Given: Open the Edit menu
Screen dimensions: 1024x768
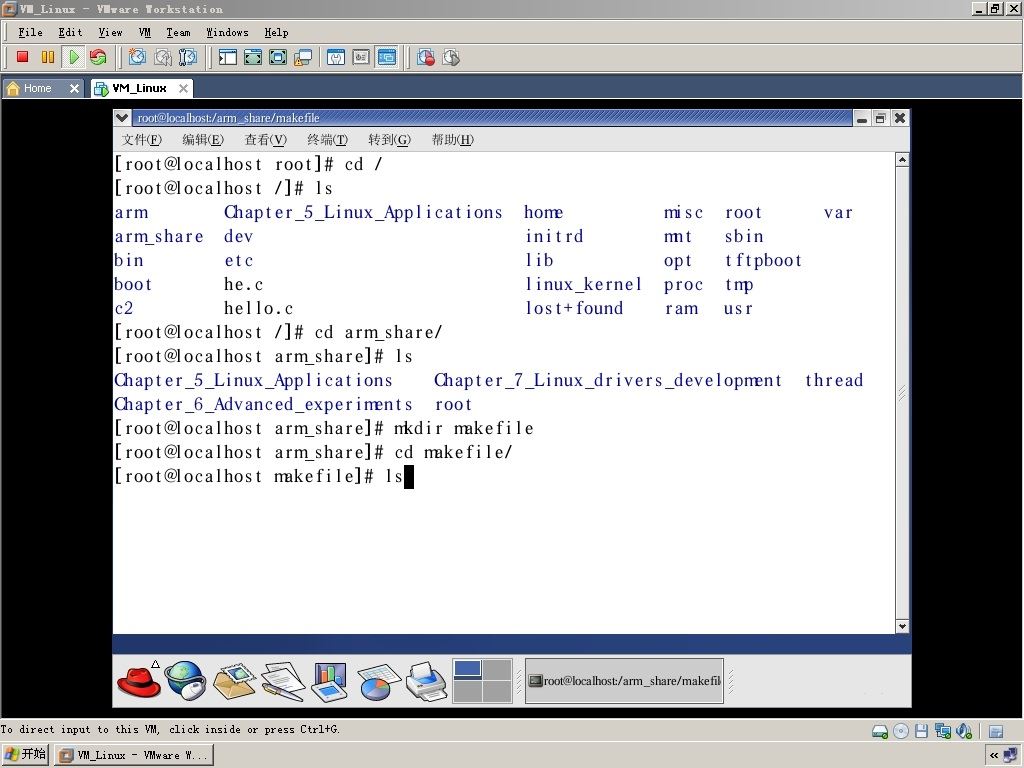Looking at the screenshot, I should [x=70, y=33].
